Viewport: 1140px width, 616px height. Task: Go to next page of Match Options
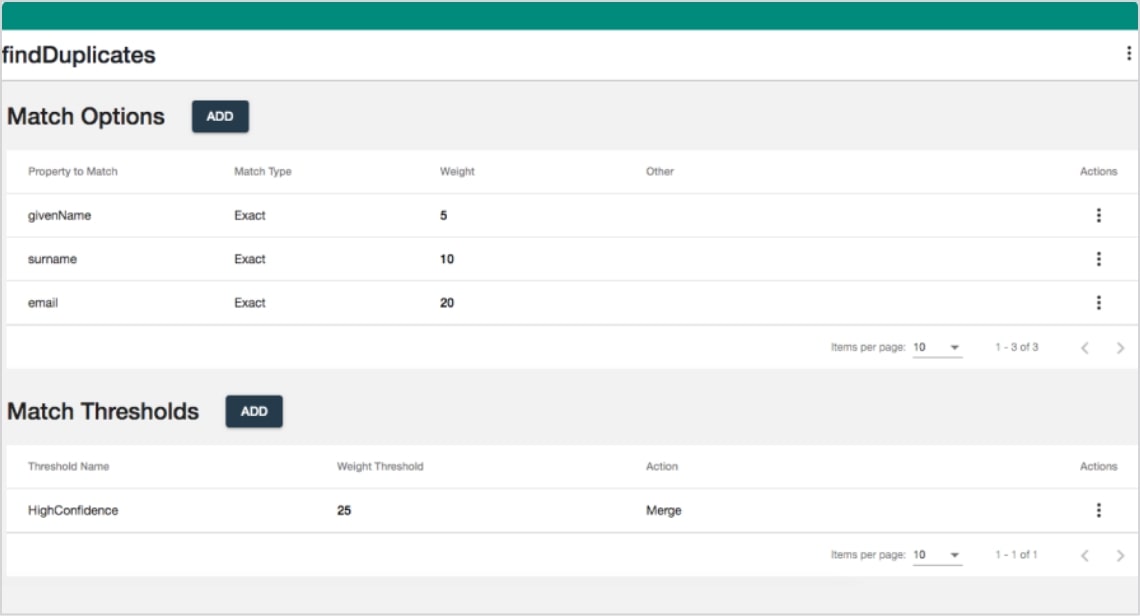1120,348
